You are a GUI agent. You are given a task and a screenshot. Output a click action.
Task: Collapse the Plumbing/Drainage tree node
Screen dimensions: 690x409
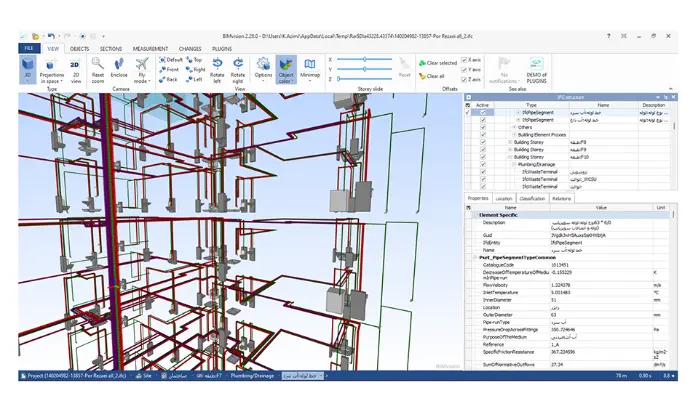[x=514, y=164]
